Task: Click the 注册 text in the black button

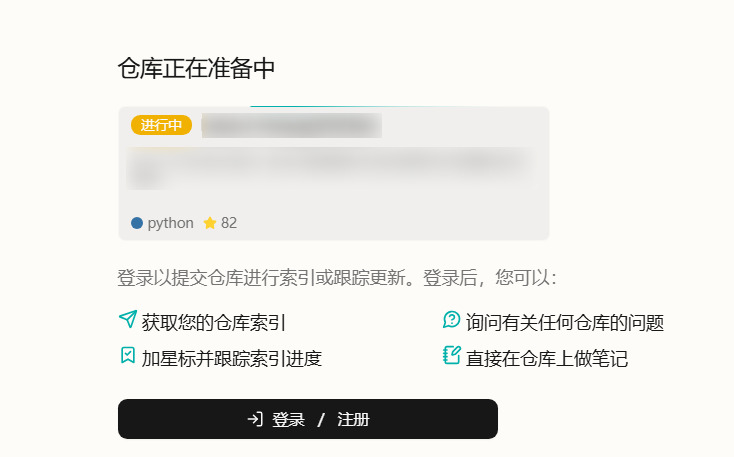Action: point(353,419)
